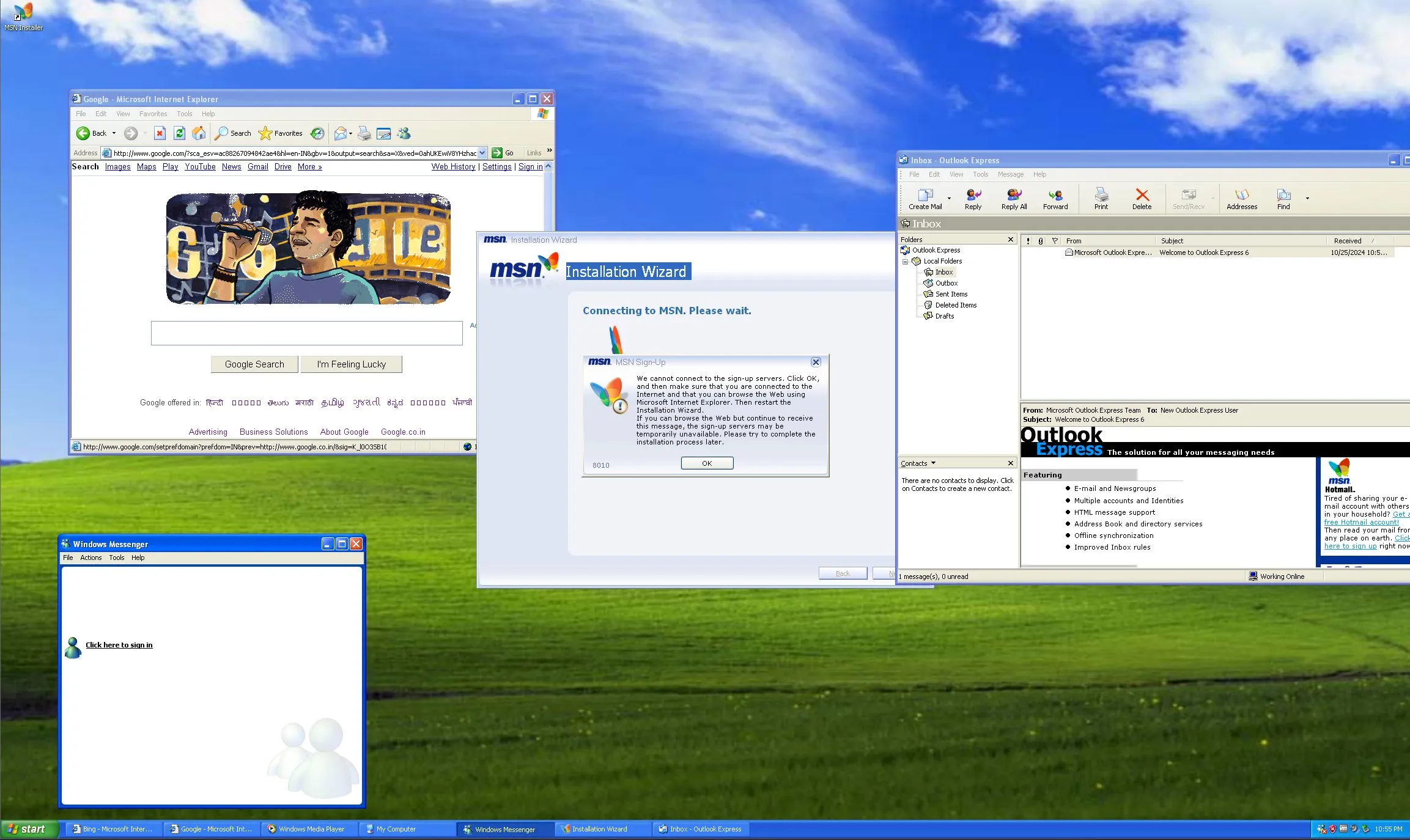The width and height of the screenshot is (1410, 840).
Task: Click Google Search button on Google homepage
Action: [253, 364]
